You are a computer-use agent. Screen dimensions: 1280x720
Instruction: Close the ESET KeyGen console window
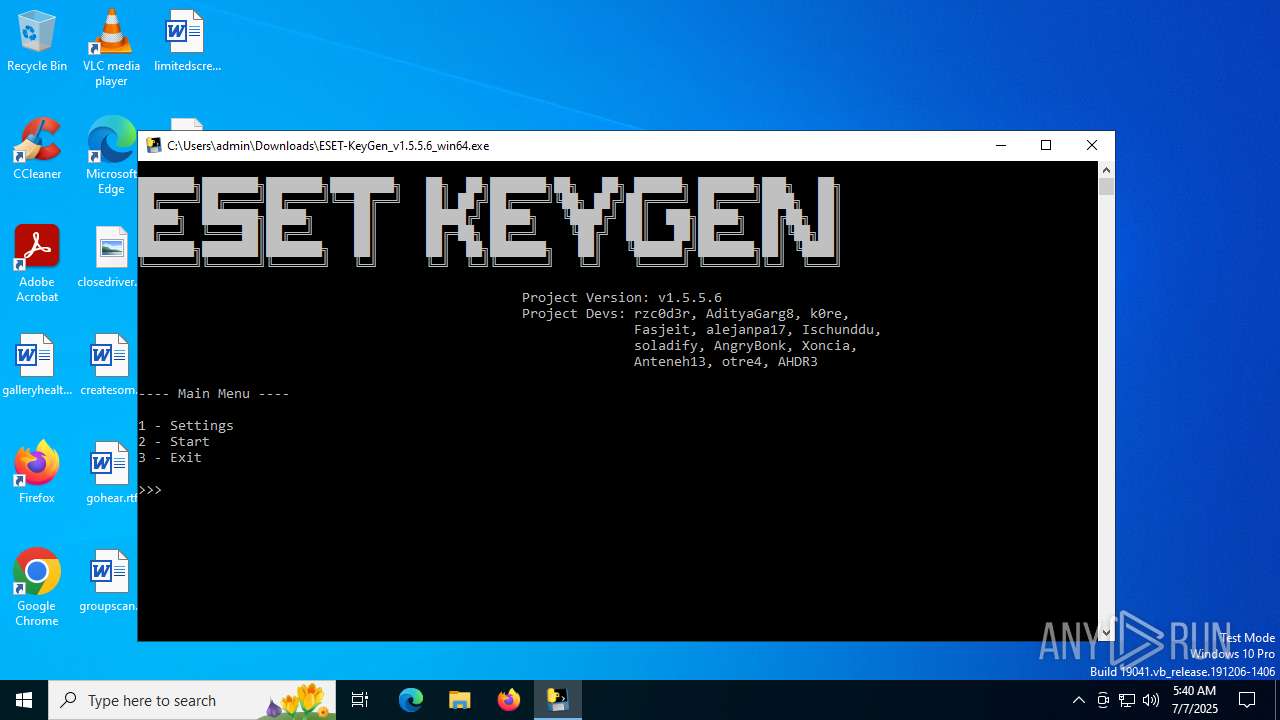pos(1092,145)
